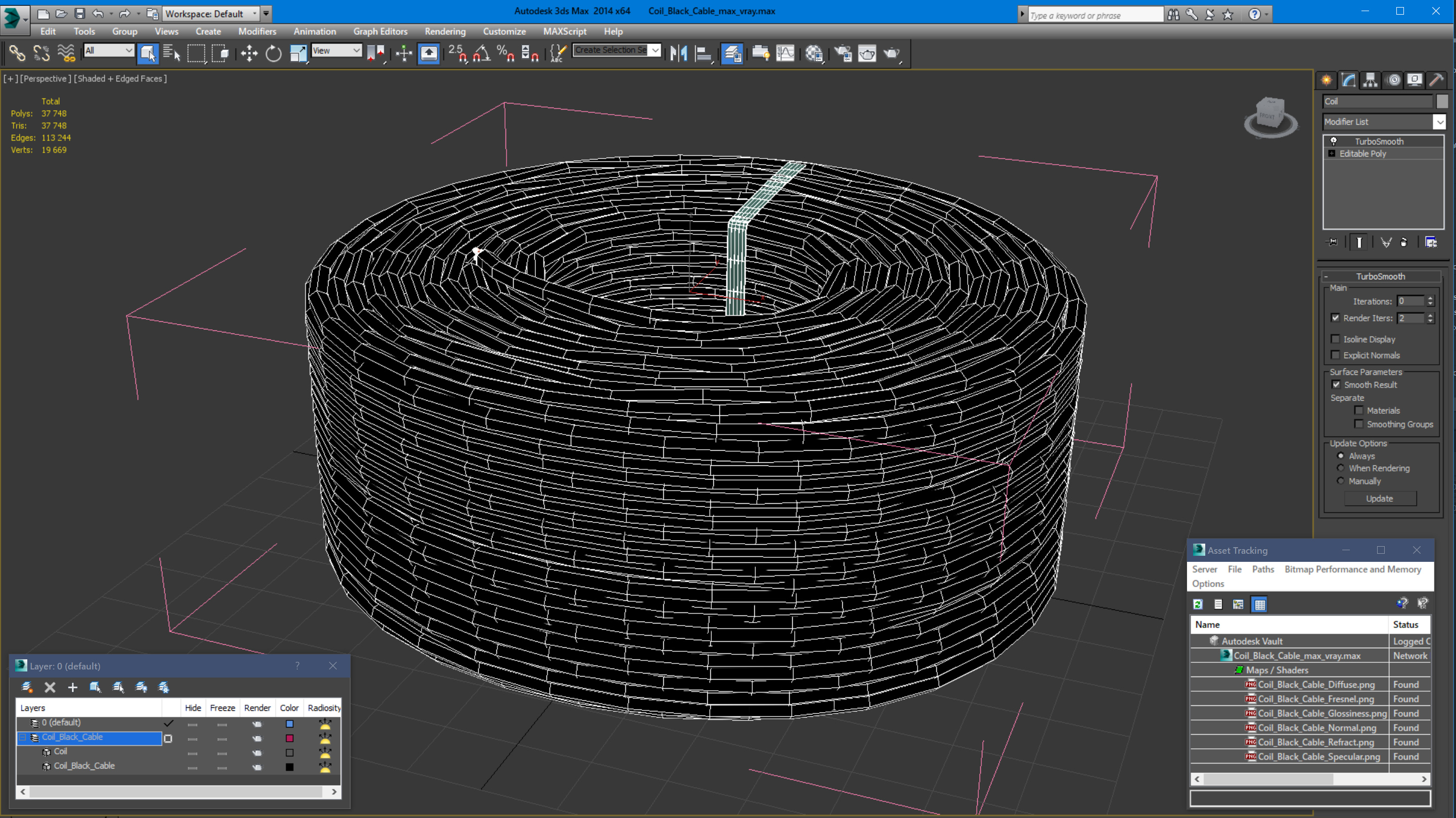Image resolution: width=1456 pixels, height=818 pixels.
Task: Select the Manually update option
Action: point(1340,480)
